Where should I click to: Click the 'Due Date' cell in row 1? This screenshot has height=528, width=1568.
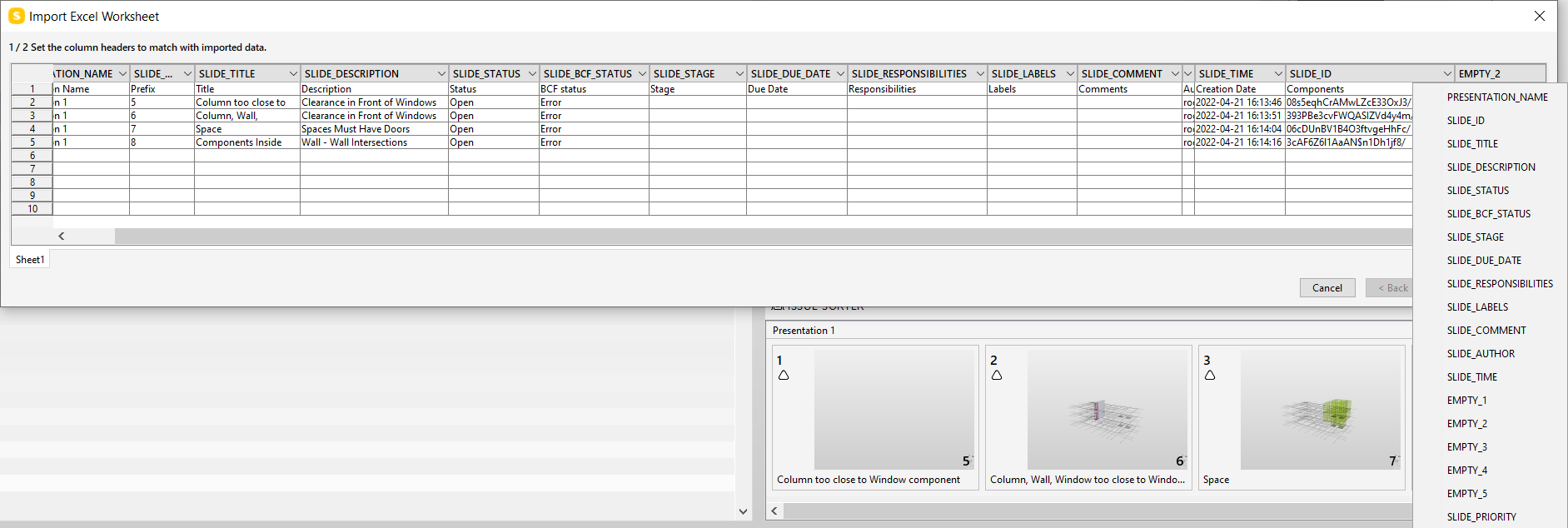tap(797, 89)
